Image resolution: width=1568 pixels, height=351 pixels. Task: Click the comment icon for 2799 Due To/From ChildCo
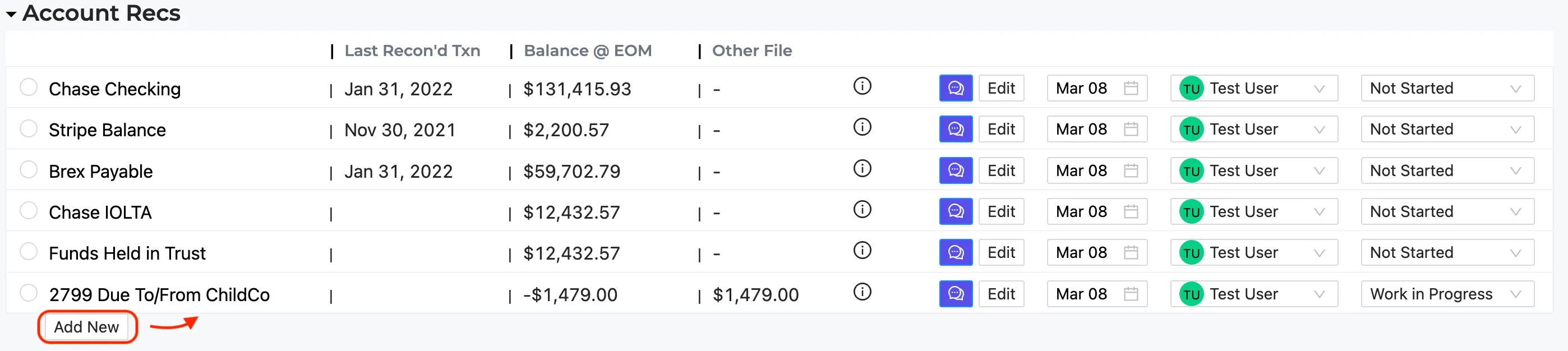956,294
